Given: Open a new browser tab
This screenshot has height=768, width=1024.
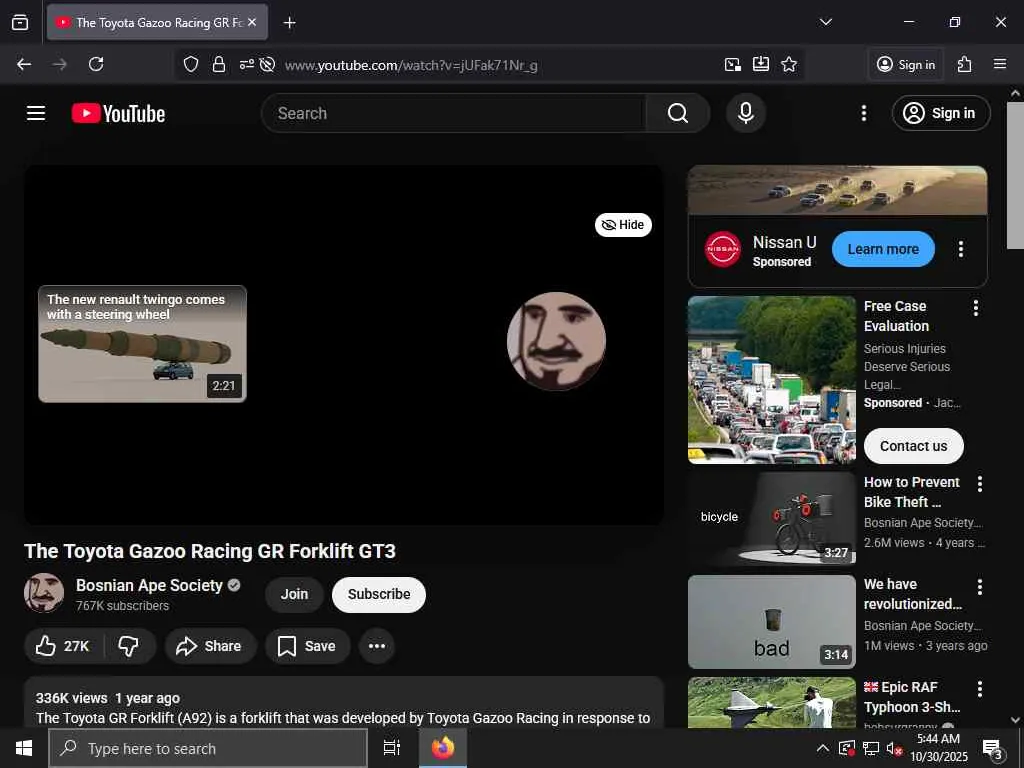Looking at the screenshot, I should point(289,23).
